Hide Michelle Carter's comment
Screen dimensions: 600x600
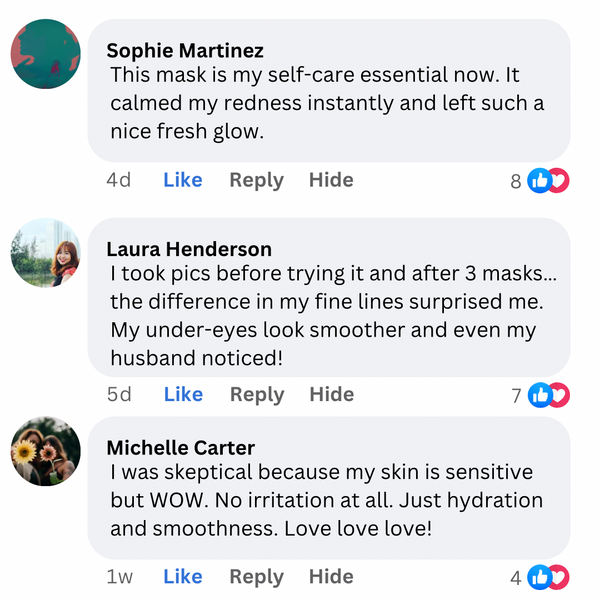tap(331, 576)
